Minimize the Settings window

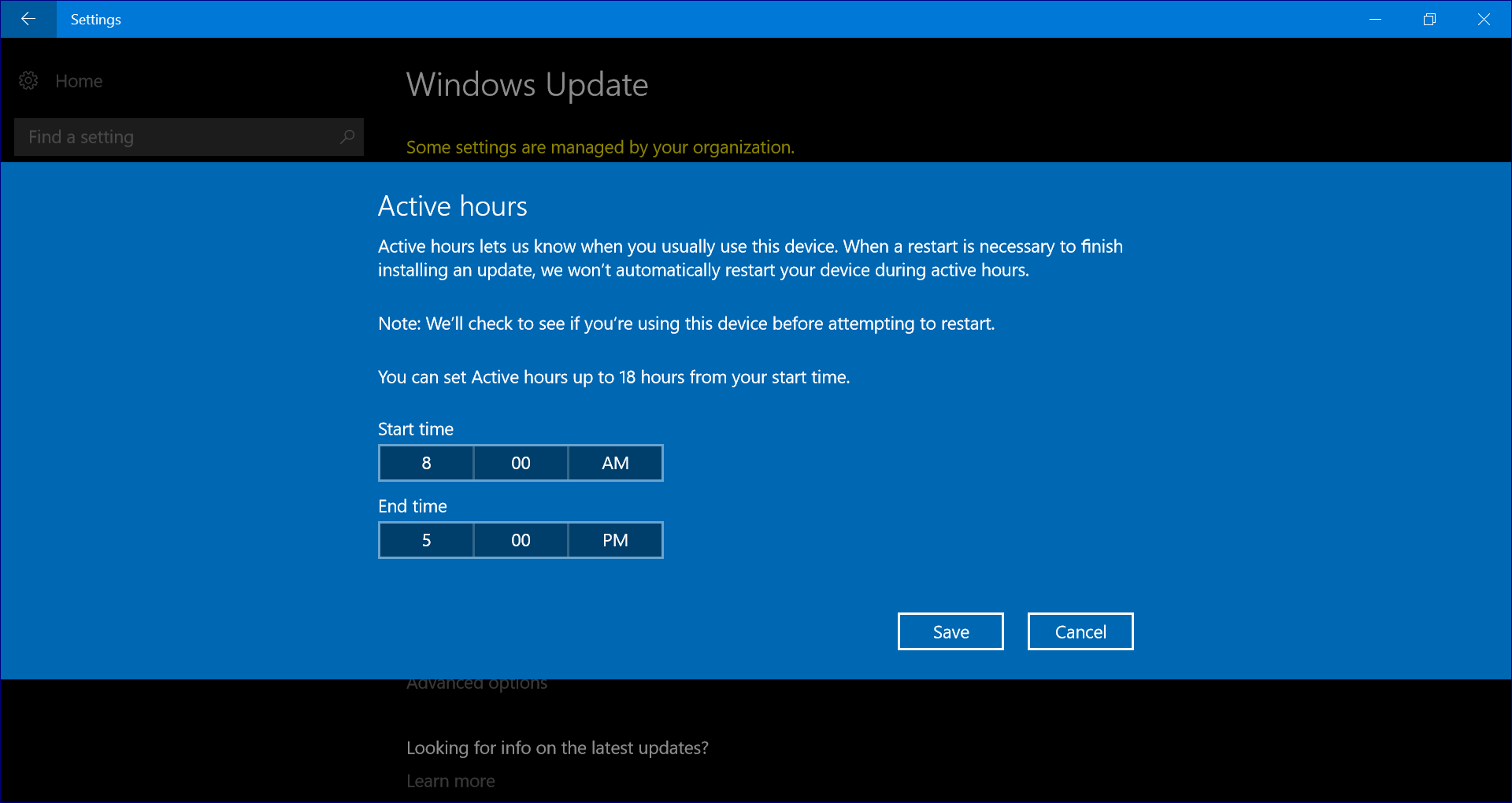pos(1376,19)
